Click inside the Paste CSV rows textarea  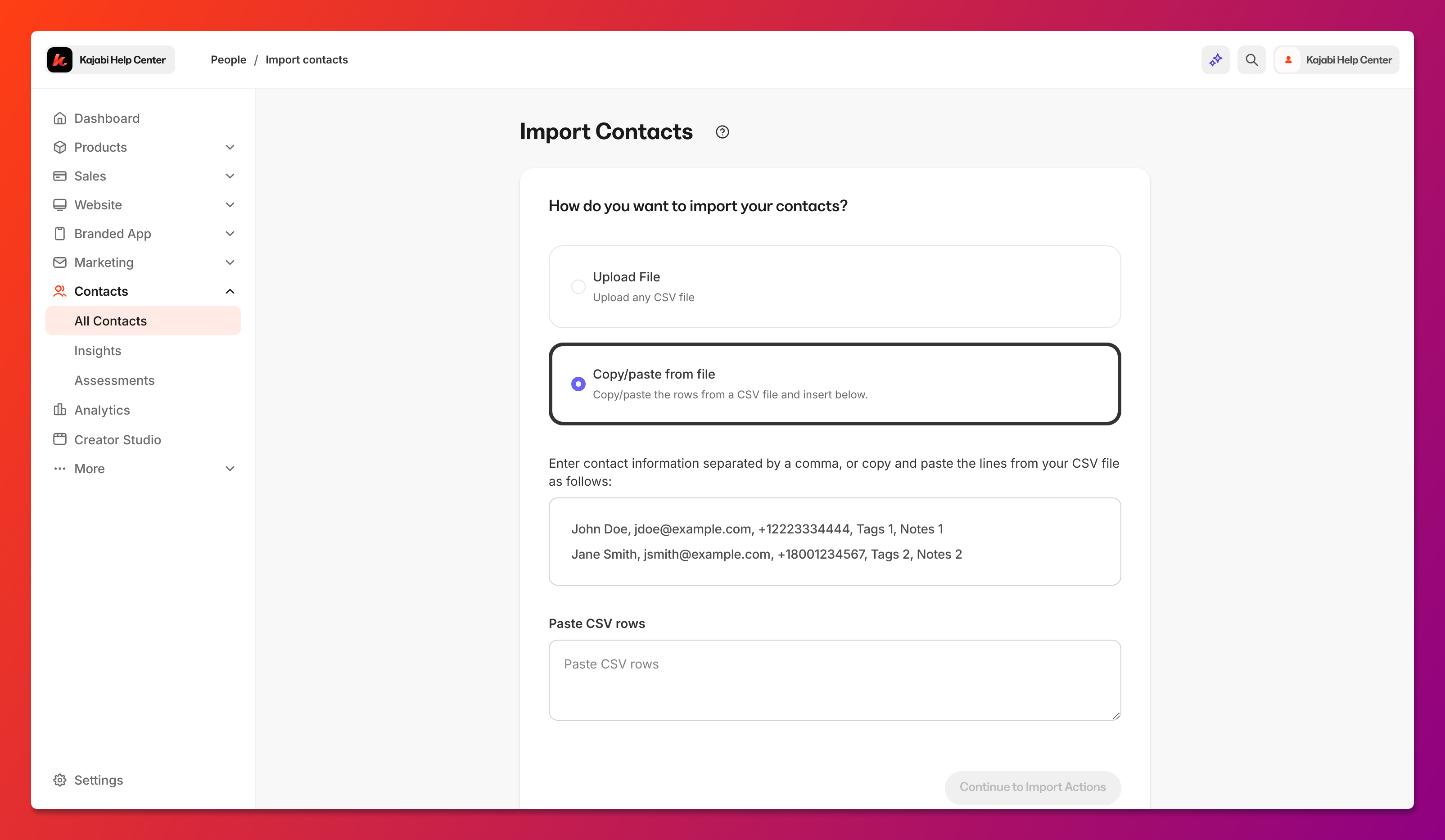(834, 680)
